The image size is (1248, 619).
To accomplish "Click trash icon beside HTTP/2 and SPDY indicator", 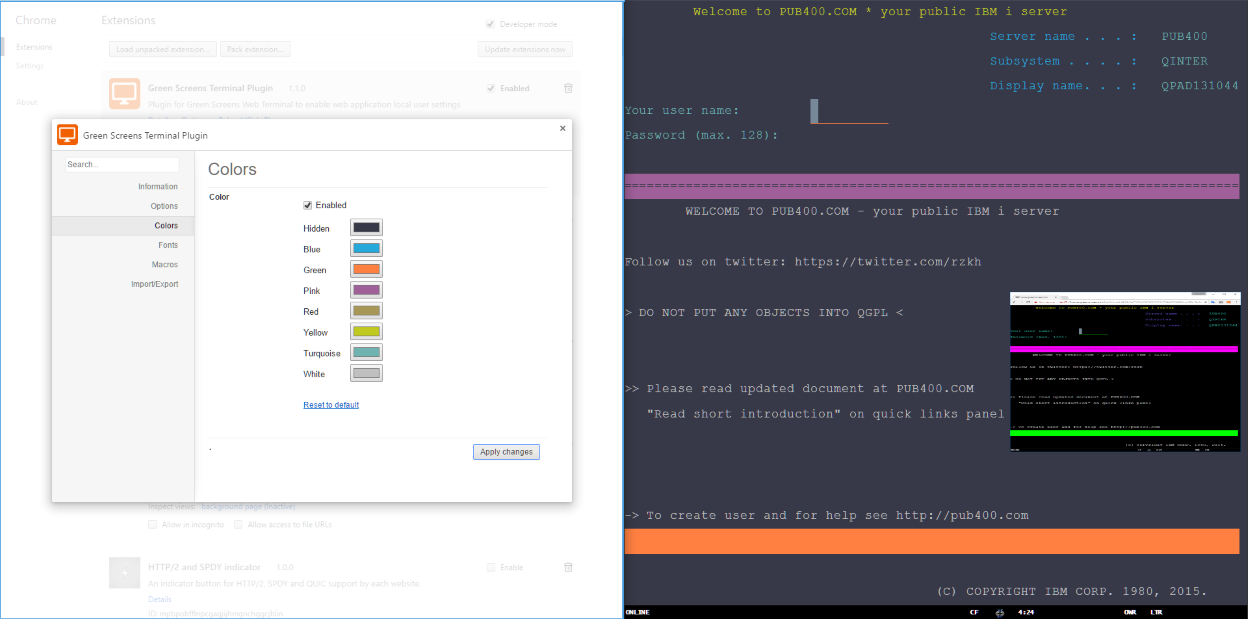I will point(568,567).
